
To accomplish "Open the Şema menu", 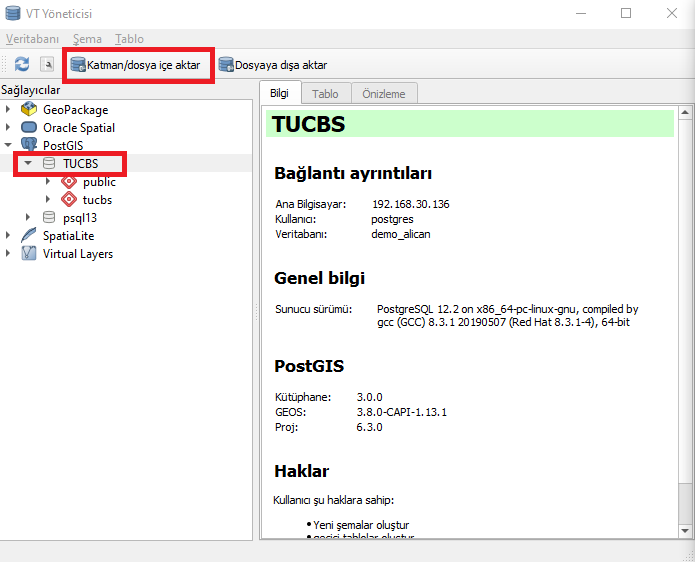I will 87,39.
